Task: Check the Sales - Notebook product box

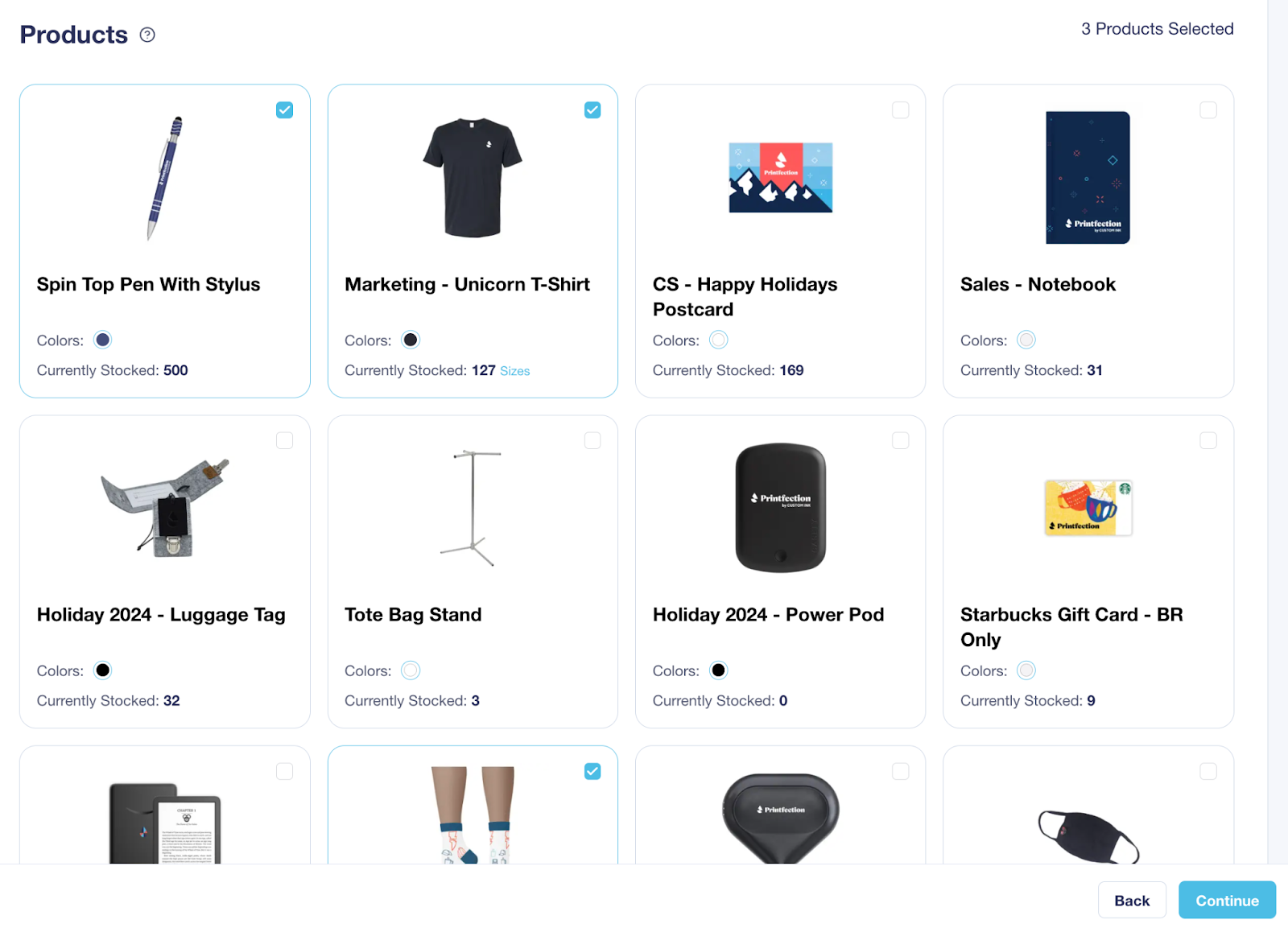Action: click(x=1208, y=110)
